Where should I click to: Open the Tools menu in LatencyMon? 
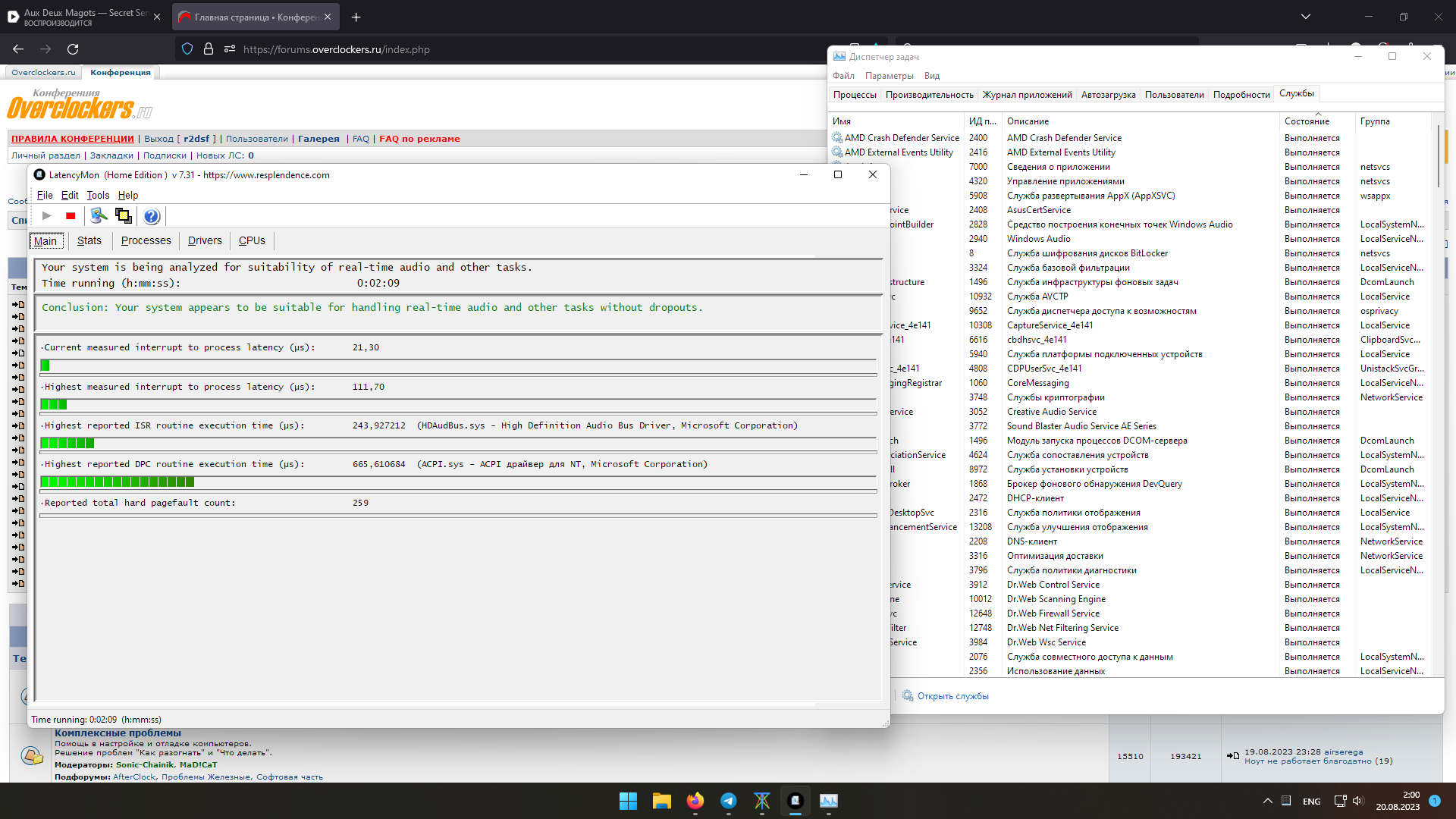[x=98, y=196]
